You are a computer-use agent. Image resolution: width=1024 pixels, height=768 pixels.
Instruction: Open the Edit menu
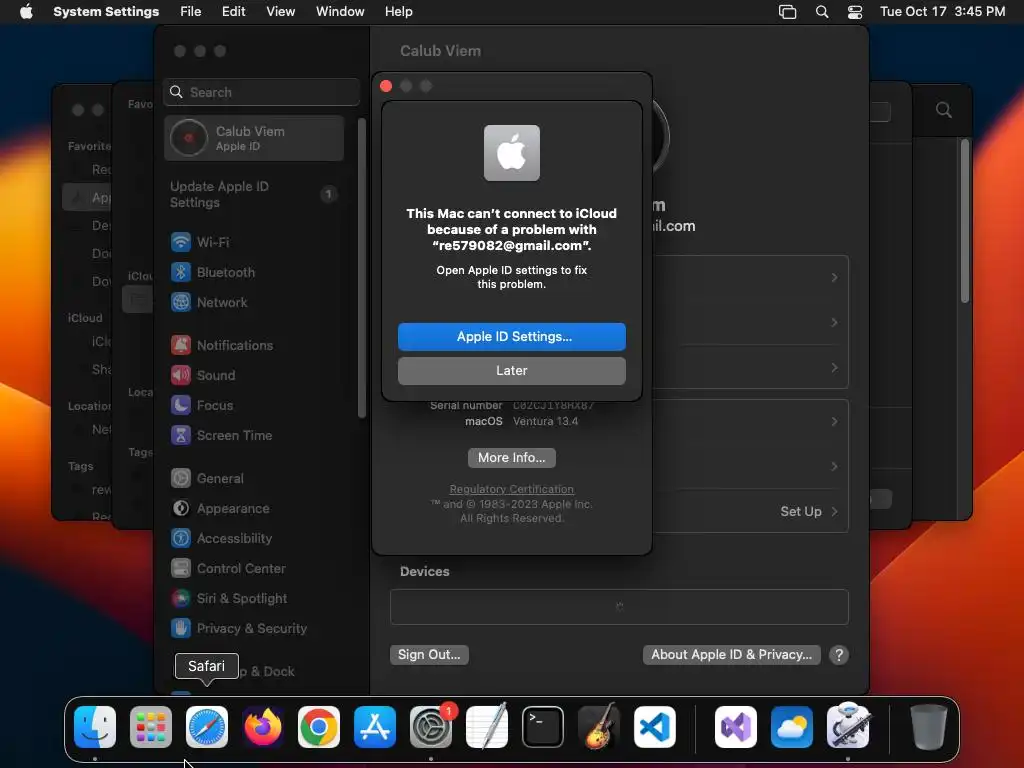click(233, 12)
